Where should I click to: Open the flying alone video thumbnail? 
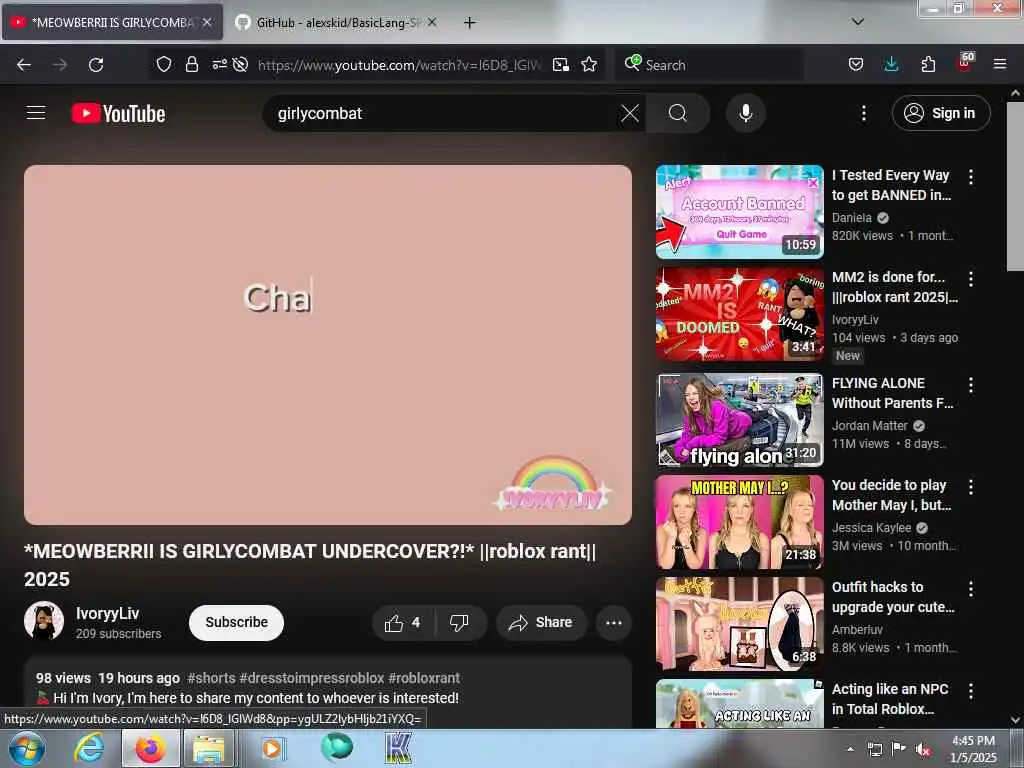click(x=739, y=420)
